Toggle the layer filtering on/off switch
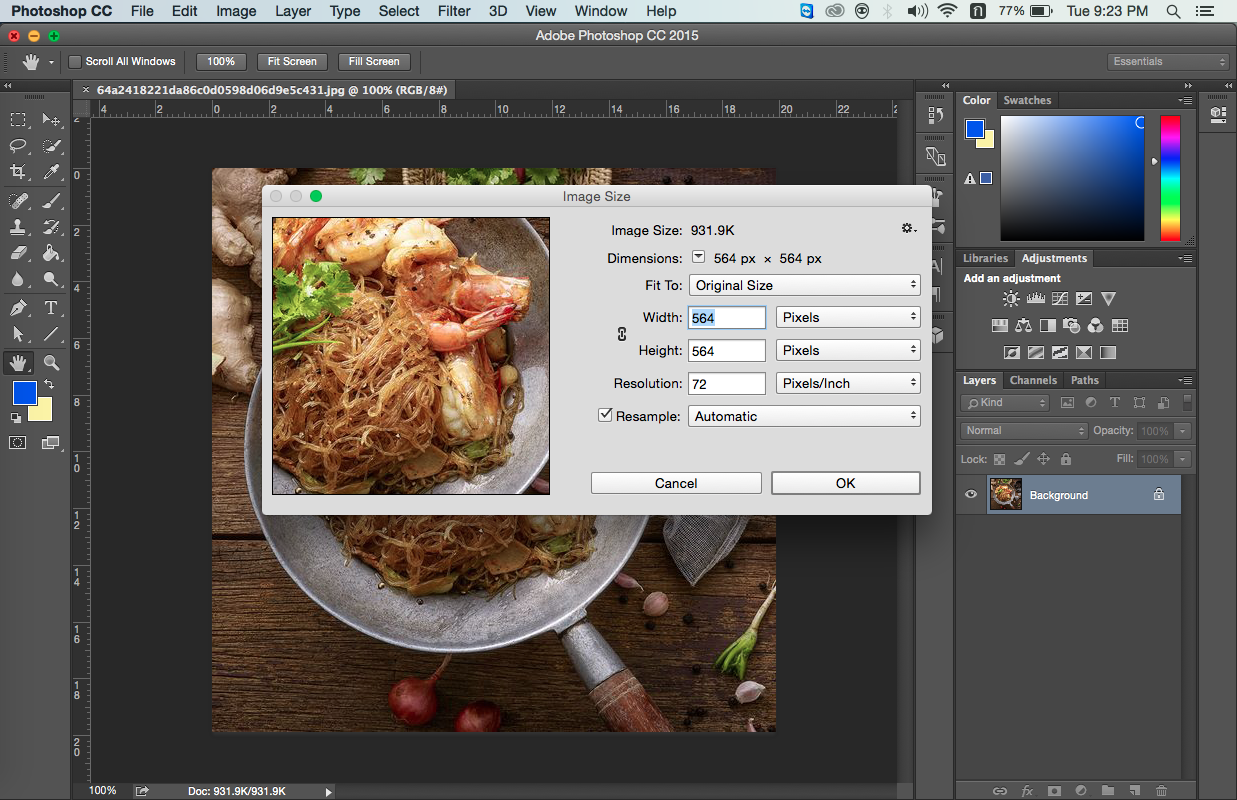This screenshot has height=800, width=1237. pyautogui.click(x=1187, y=402)
